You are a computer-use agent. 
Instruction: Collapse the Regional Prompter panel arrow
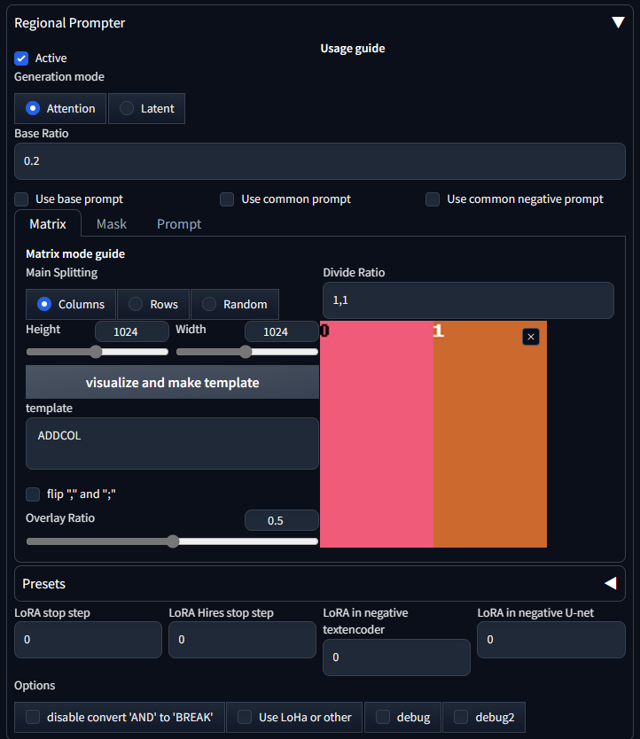[x=618, y=22]
